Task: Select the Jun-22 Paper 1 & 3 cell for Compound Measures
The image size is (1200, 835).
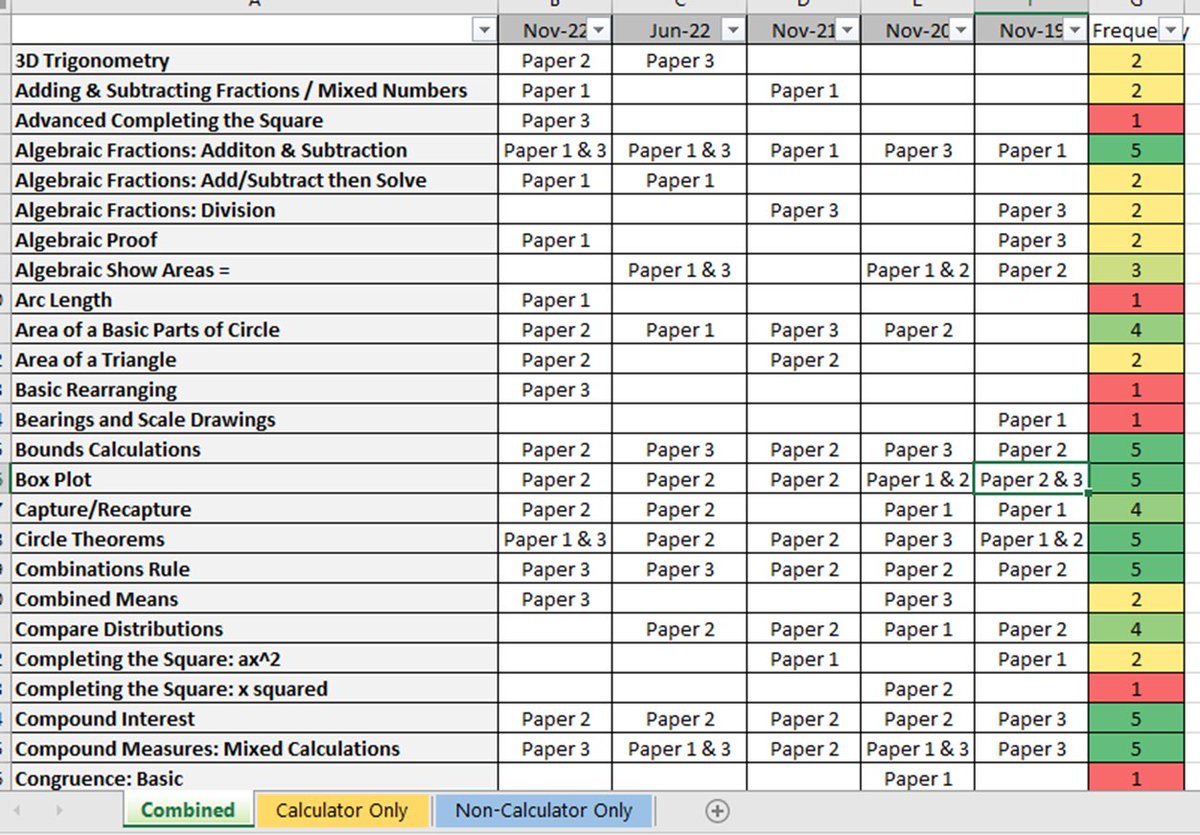Action: pos(679,750)
